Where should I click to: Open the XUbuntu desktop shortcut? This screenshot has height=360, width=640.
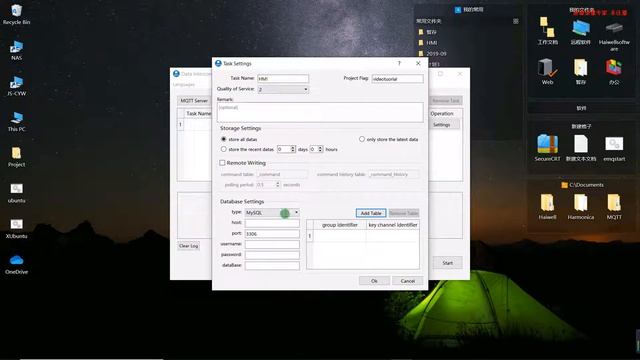pos(16,228)
